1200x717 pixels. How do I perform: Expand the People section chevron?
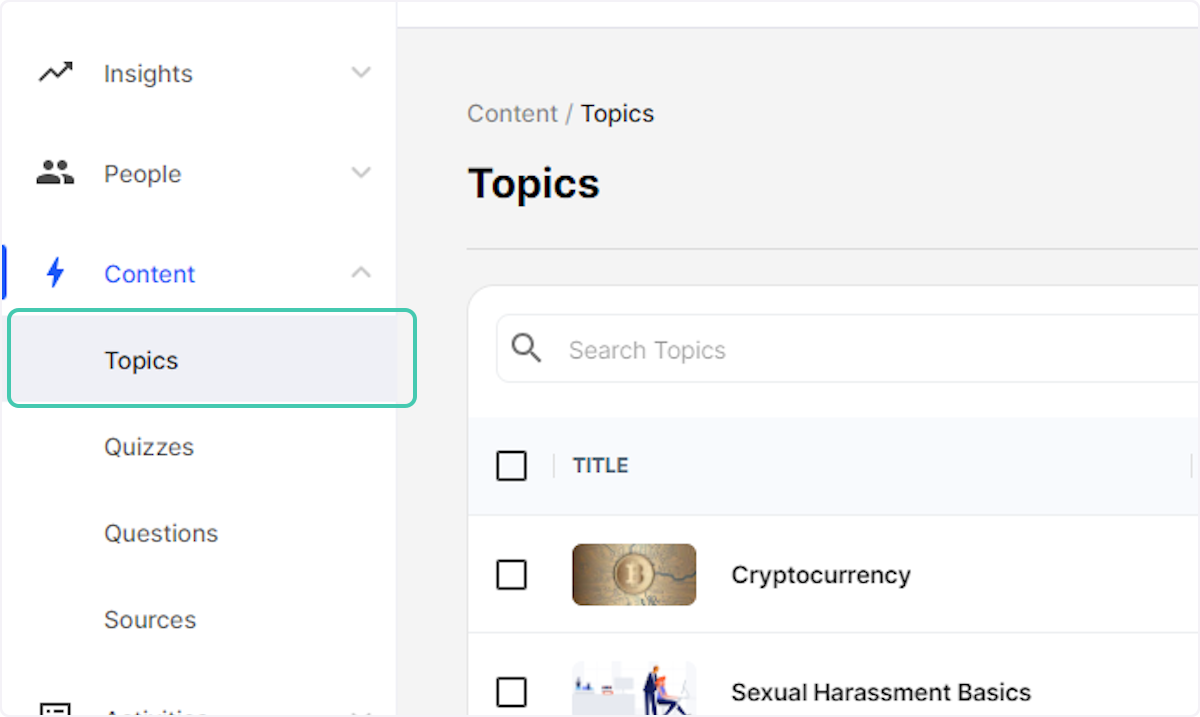tap(360, 172)
